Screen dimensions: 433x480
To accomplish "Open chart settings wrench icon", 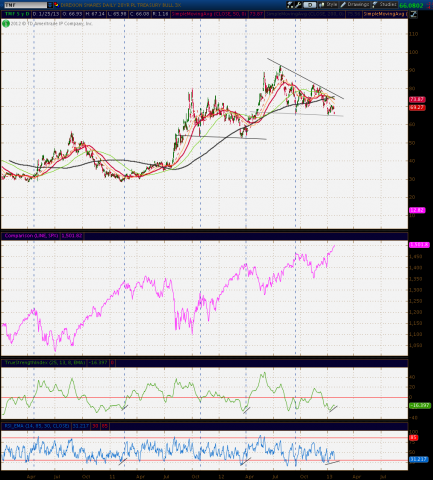I will 298,5.
